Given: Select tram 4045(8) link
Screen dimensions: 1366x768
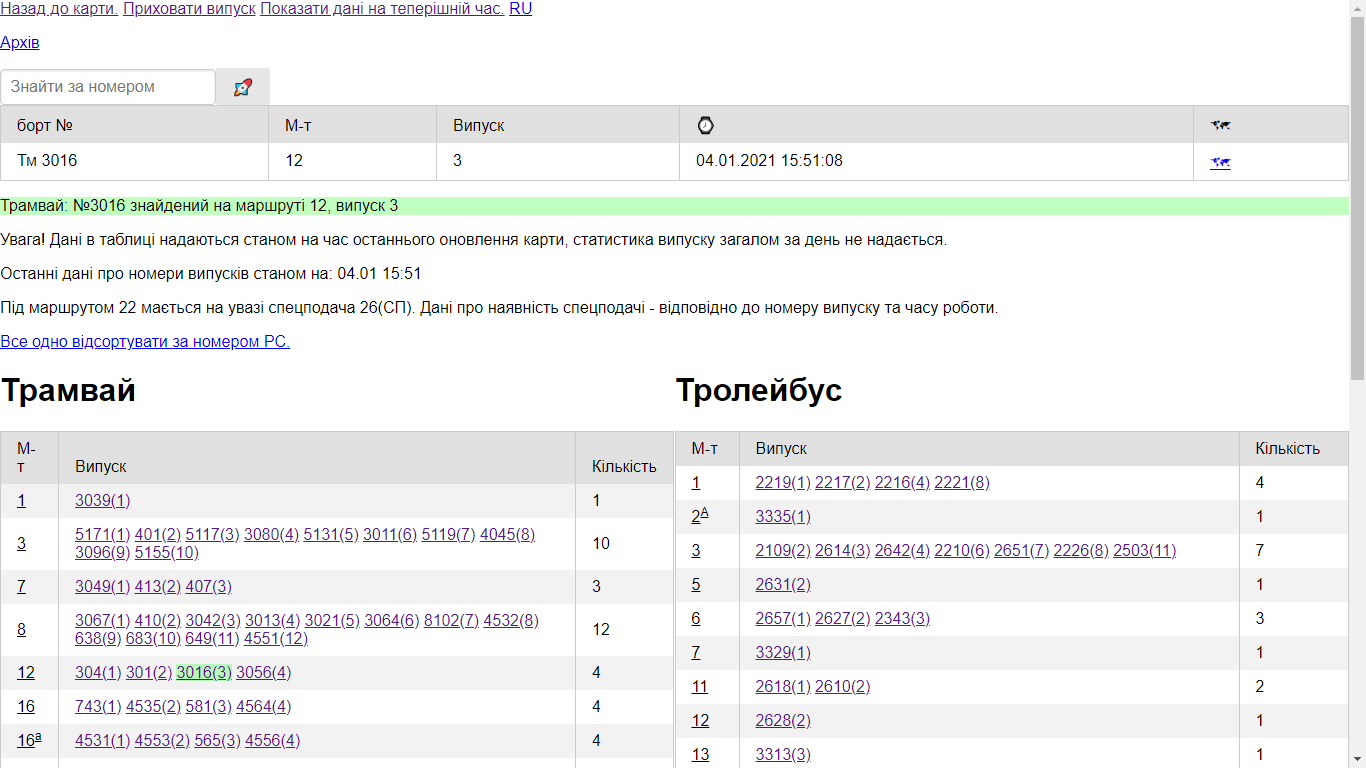Looking at the screenshot, I should pos(507,535).
